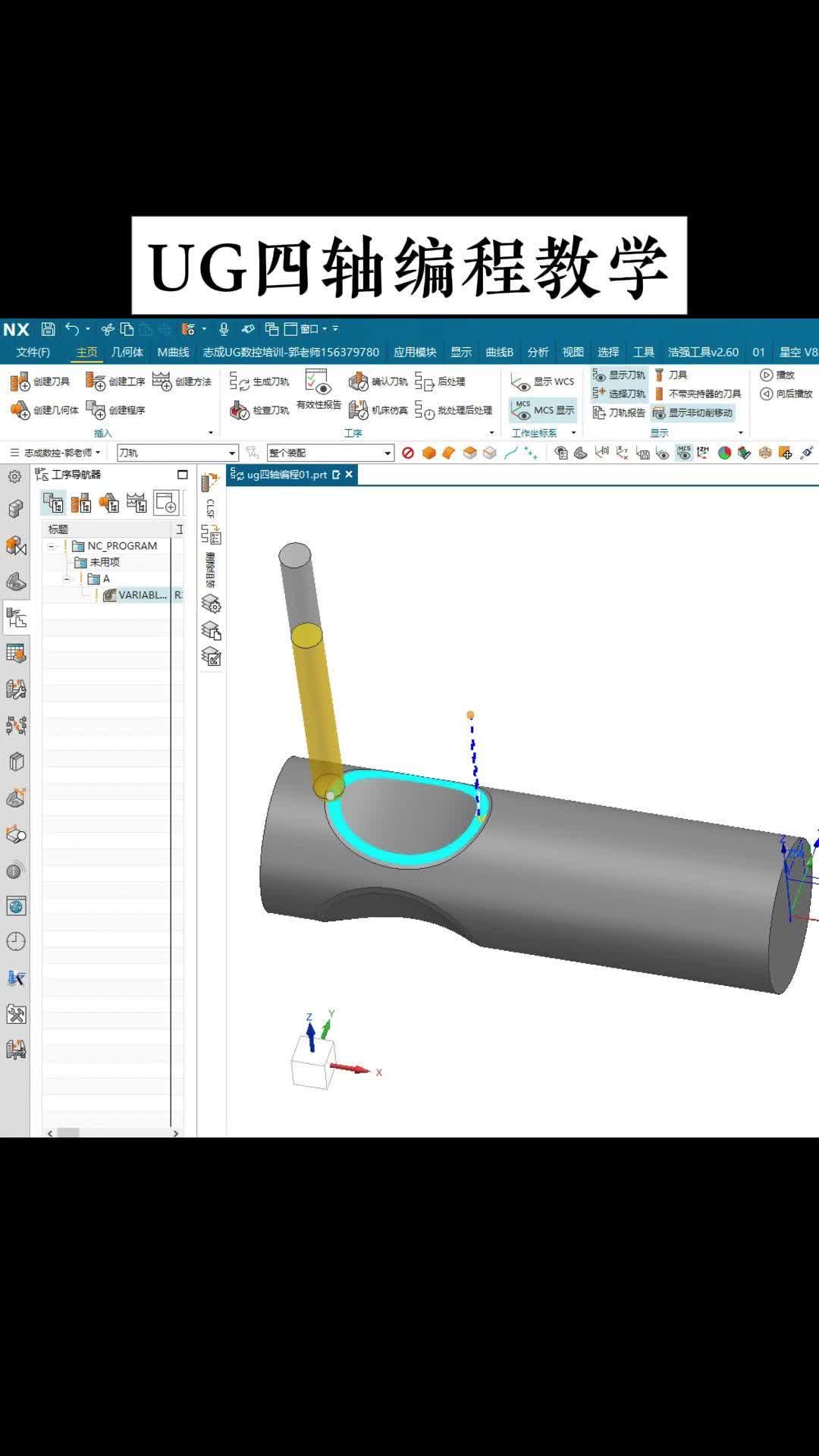This screenshot has height=1456, width=819.
Task: Click 创建刀具 (Create Tool) icon
Action: click(x=20, y=381)
